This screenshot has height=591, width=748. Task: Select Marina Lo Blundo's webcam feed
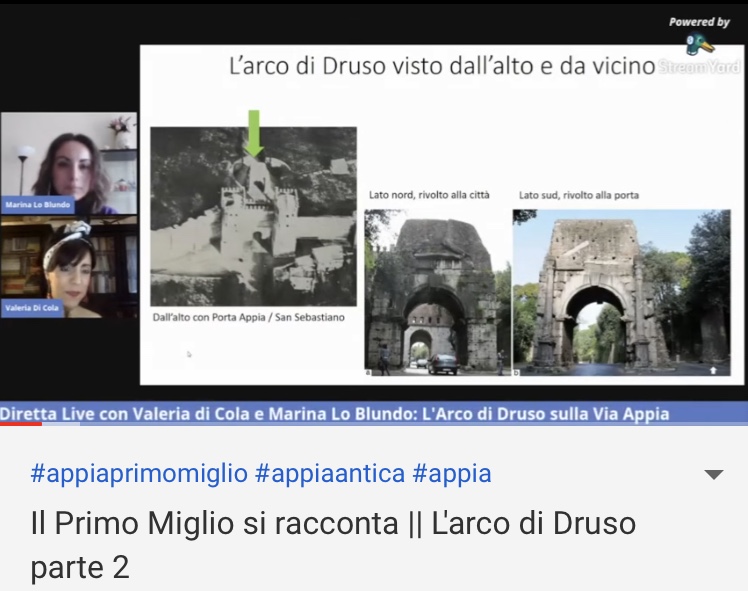click(68, 163)
